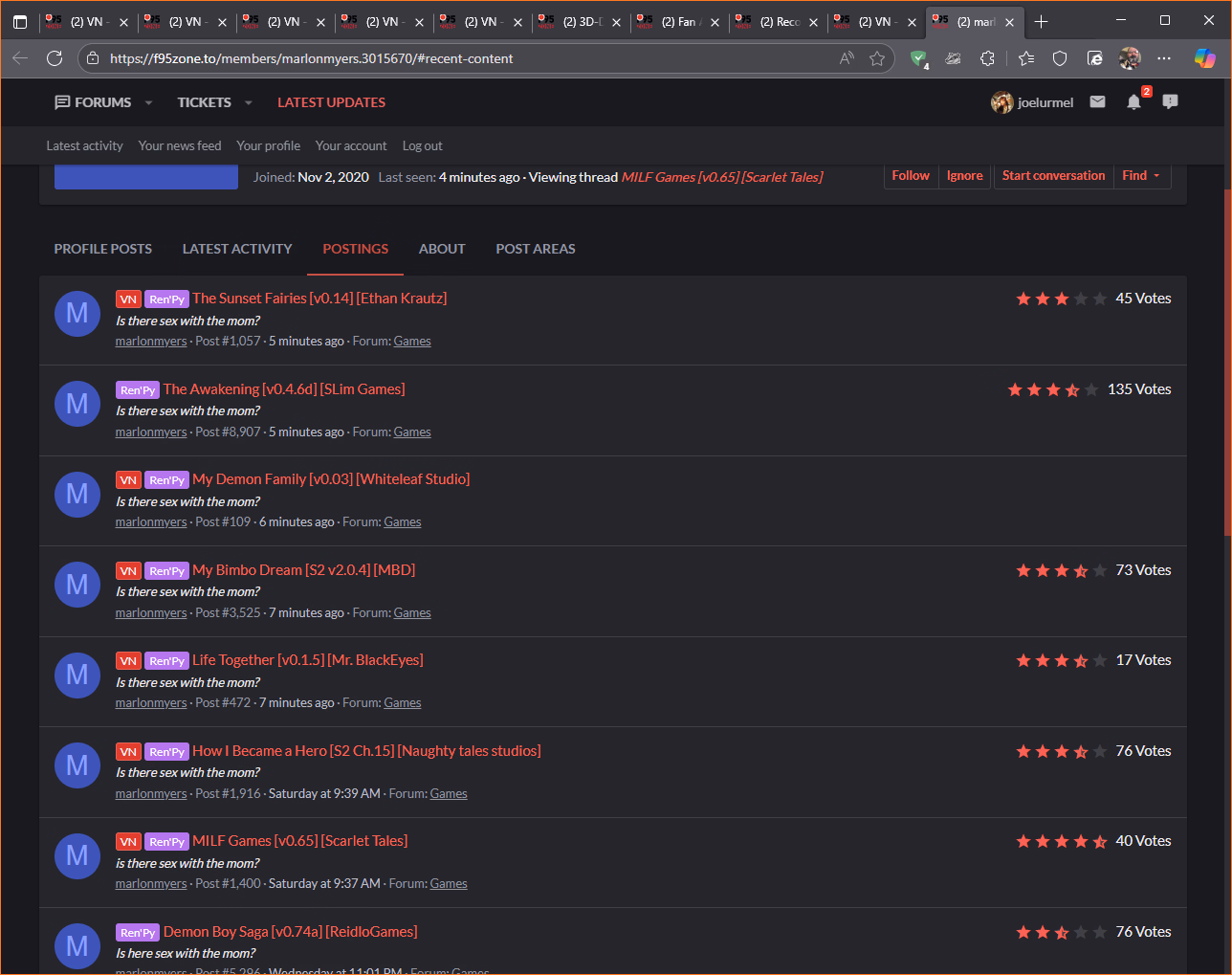Open a new browser tab

[x=1042, y=22]
